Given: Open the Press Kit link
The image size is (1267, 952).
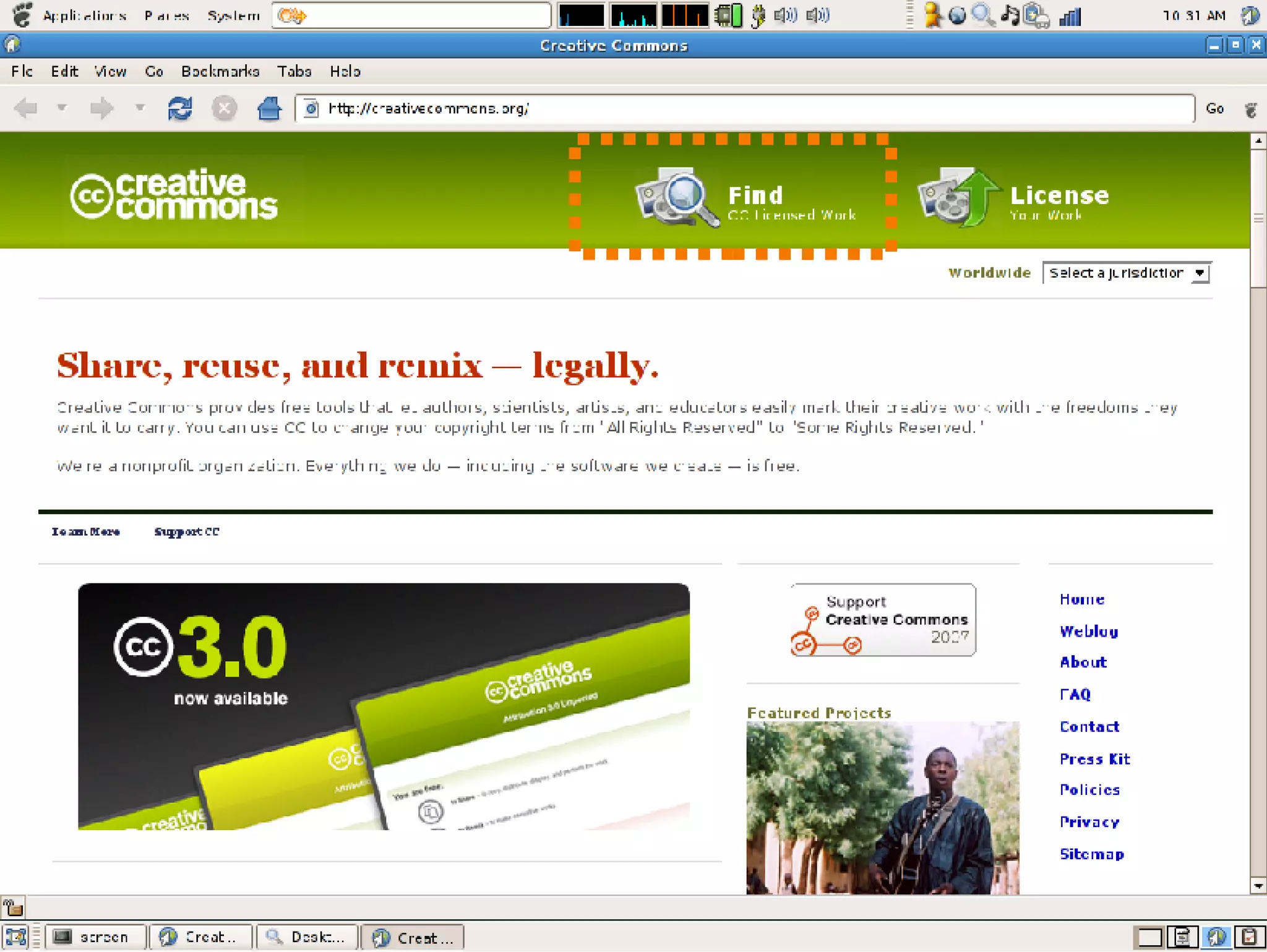Looking at the screenshot, I should (x=1094, y=759).
